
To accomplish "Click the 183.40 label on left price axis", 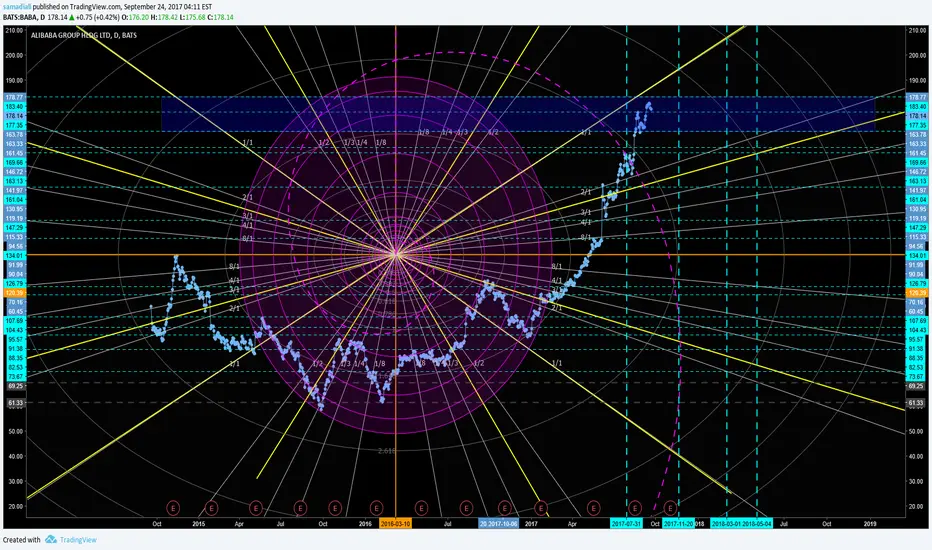I will 15,106.
